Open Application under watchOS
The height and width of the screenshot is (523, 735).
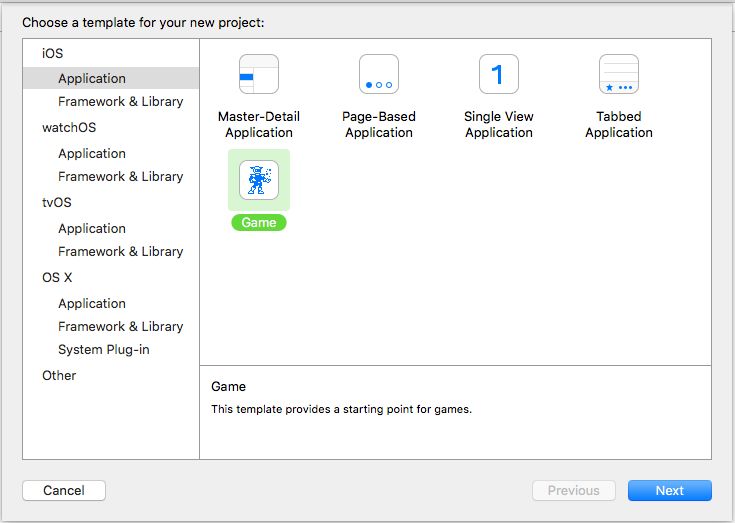(x=92, y=154)
